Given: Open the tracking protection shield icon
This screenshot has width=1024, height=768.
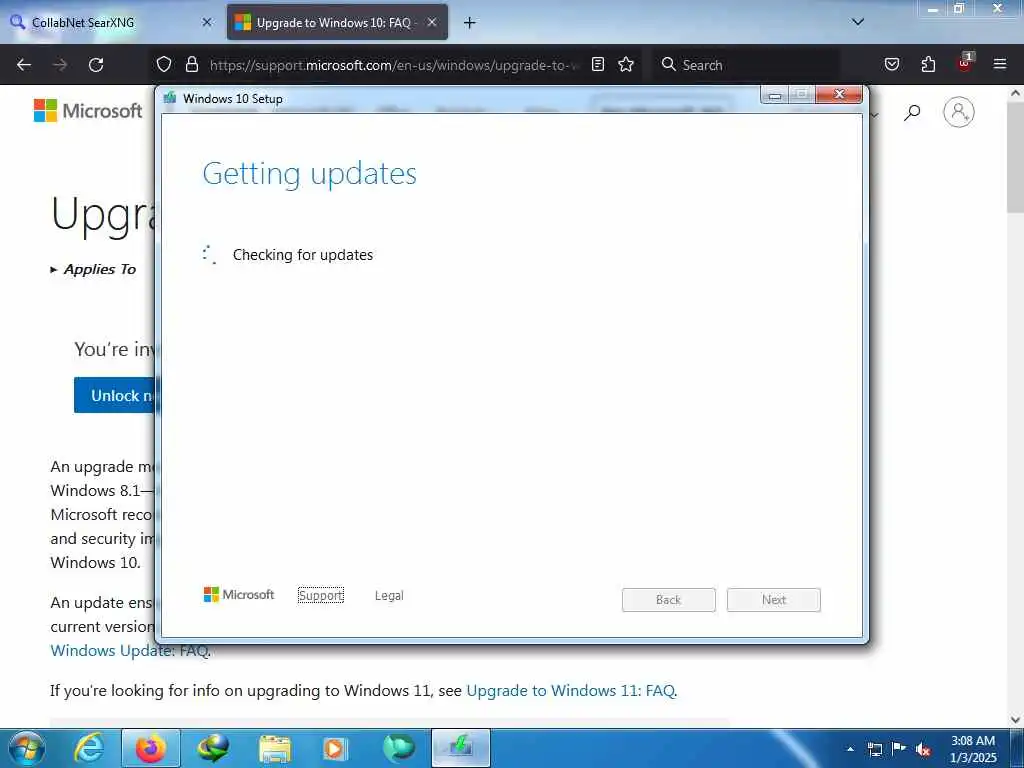Looking at the screenshot, I should (164, 64).
